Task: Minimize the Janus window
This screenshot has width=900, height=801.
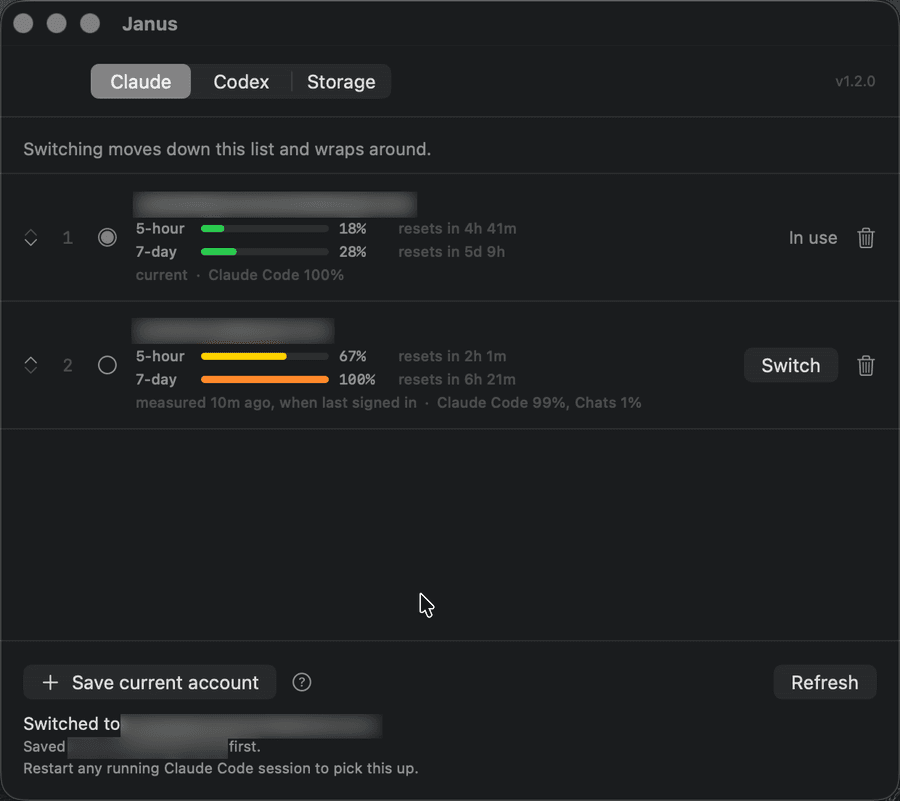Action: point(56,24)
